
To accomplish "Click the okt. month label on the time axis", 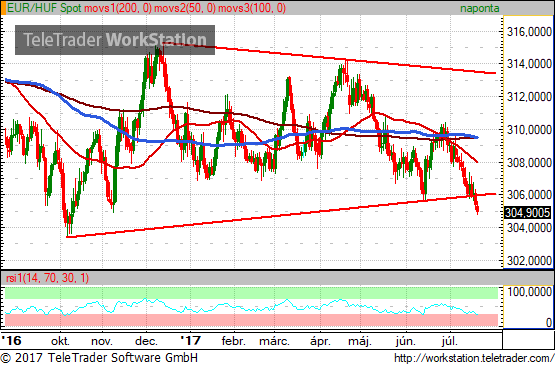I will [61, 341].
